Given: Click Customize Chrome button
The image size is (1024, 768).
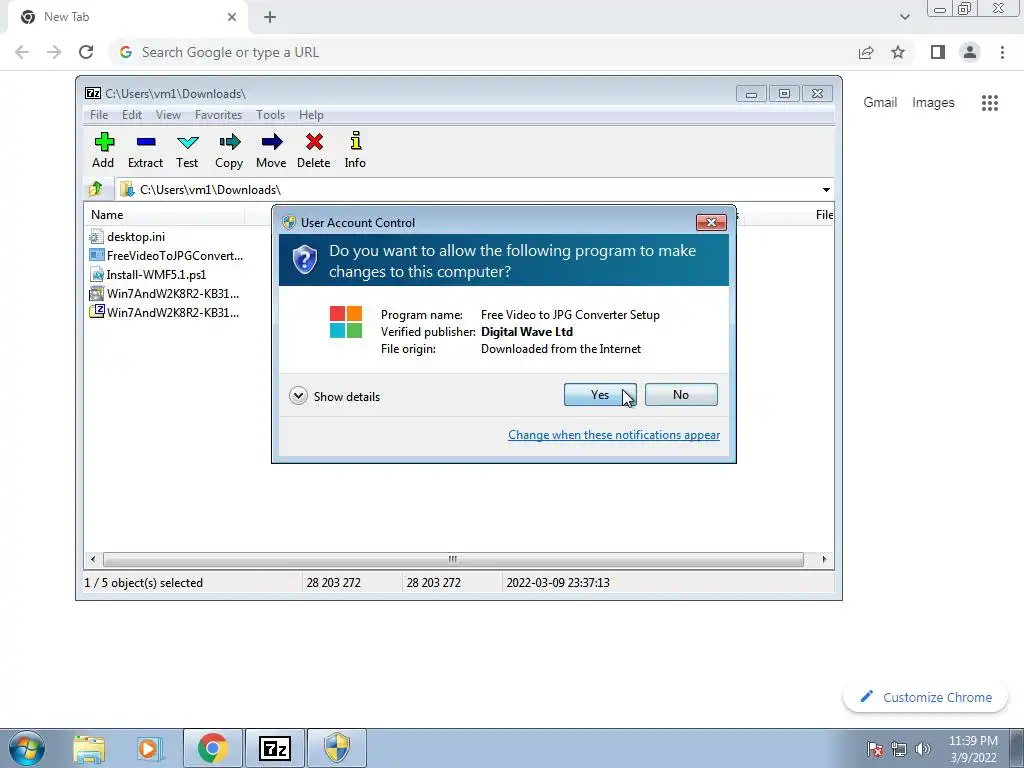Looking at the screenshot, I should pos(926,697).
